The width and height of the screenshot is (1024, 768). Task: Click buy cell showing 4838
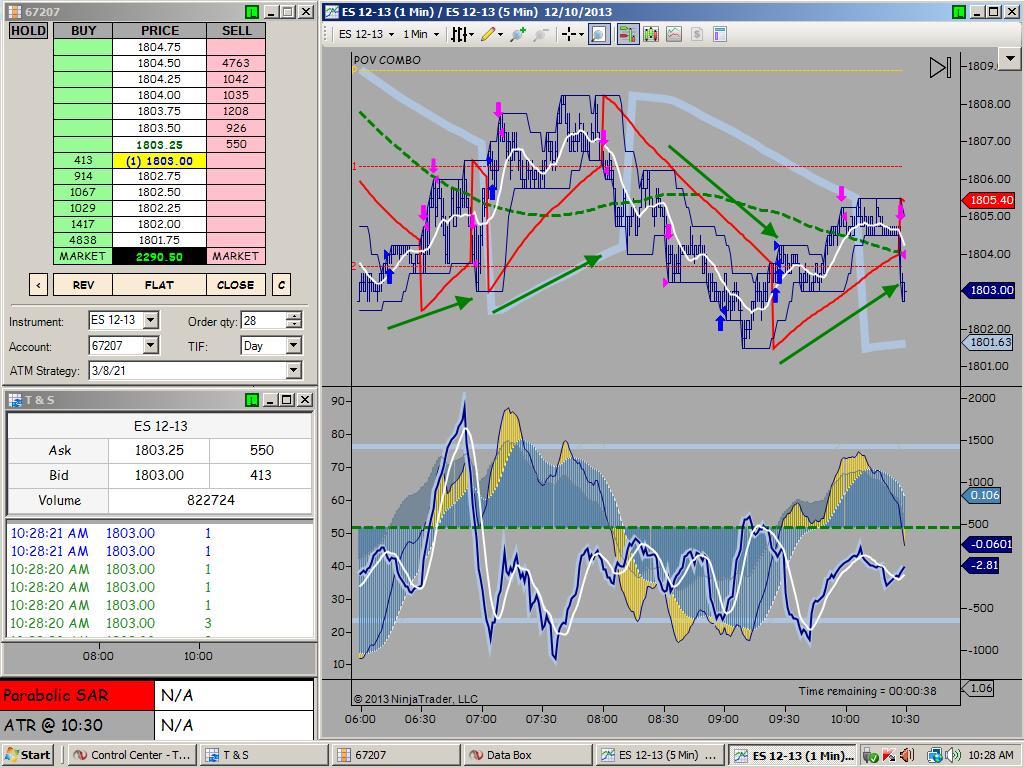point(82,240)
